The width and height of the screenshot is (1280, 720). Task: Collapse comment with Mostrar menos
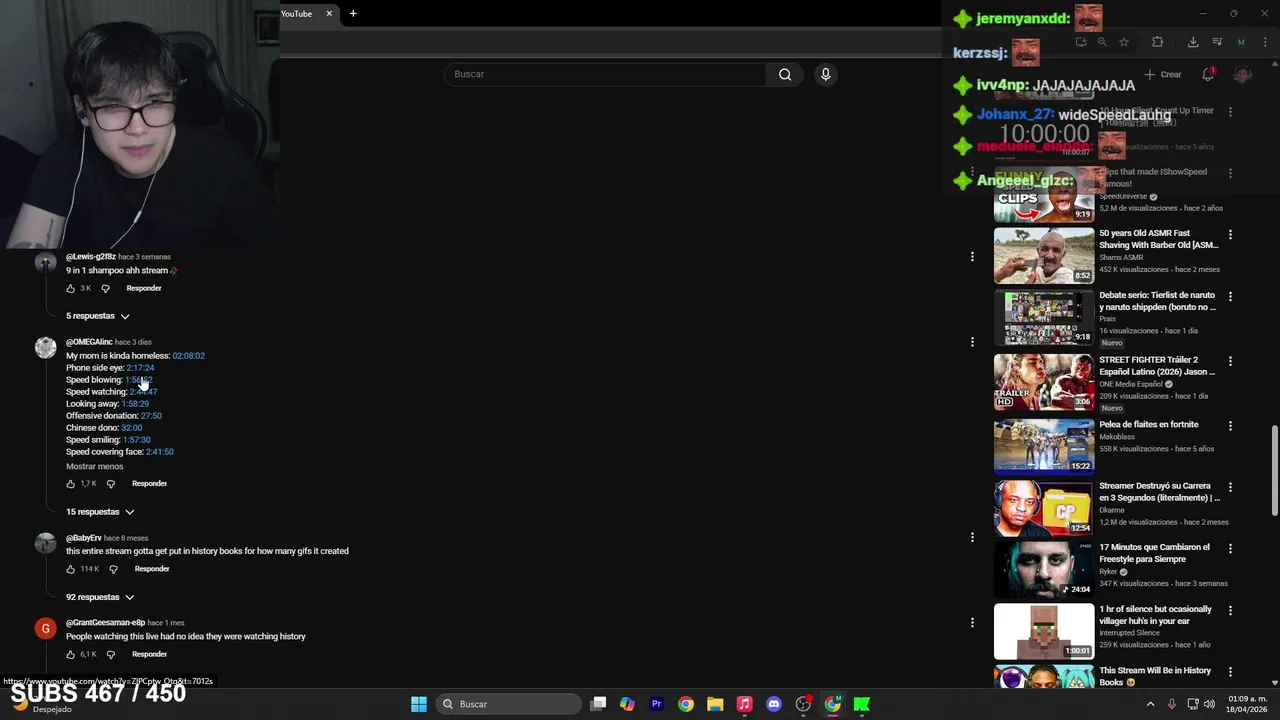(95, 466)
